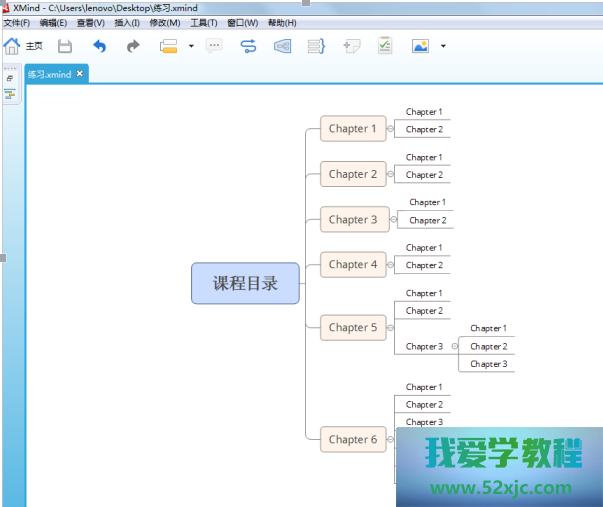Close the 练习.xmind tab
The image size is (603, 507).
tap(80, 73)
